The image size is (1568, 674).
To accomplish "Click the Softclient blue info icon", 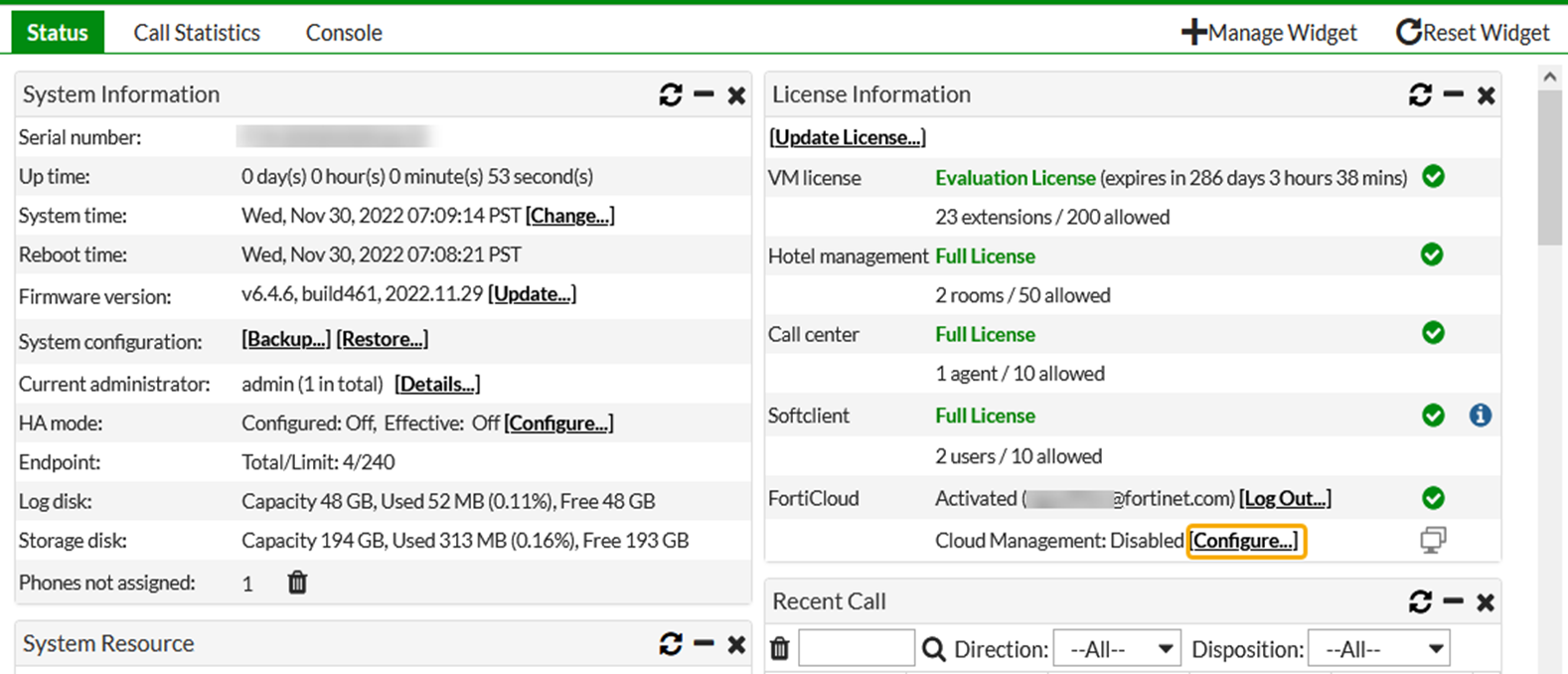I will coord(1480,416).
